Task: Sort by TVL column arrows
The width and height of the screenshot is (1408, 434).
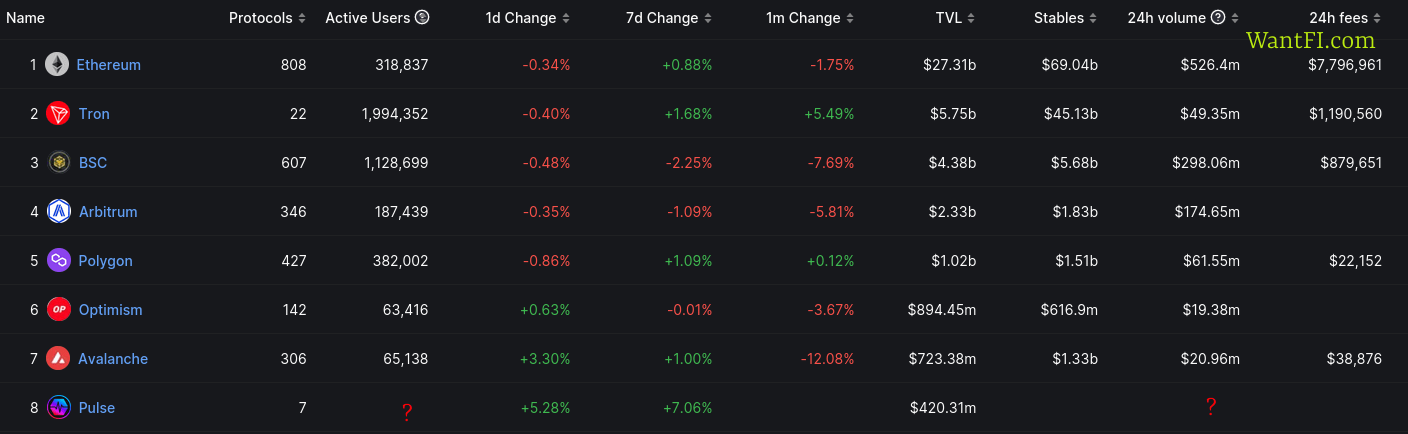Action: tap(972, 18)
